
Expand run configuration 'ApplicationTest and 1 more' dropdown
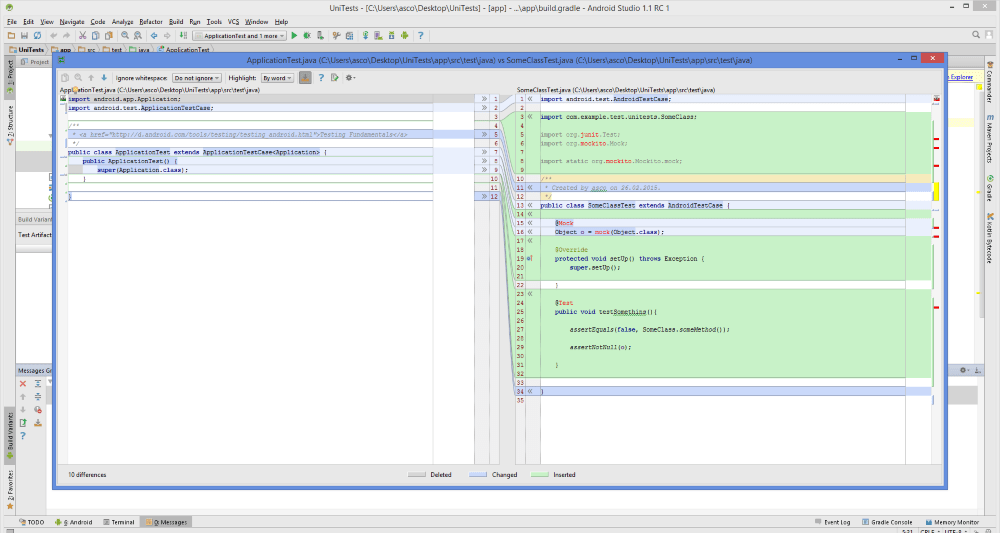pyautogui.click(x=238, y=35)
